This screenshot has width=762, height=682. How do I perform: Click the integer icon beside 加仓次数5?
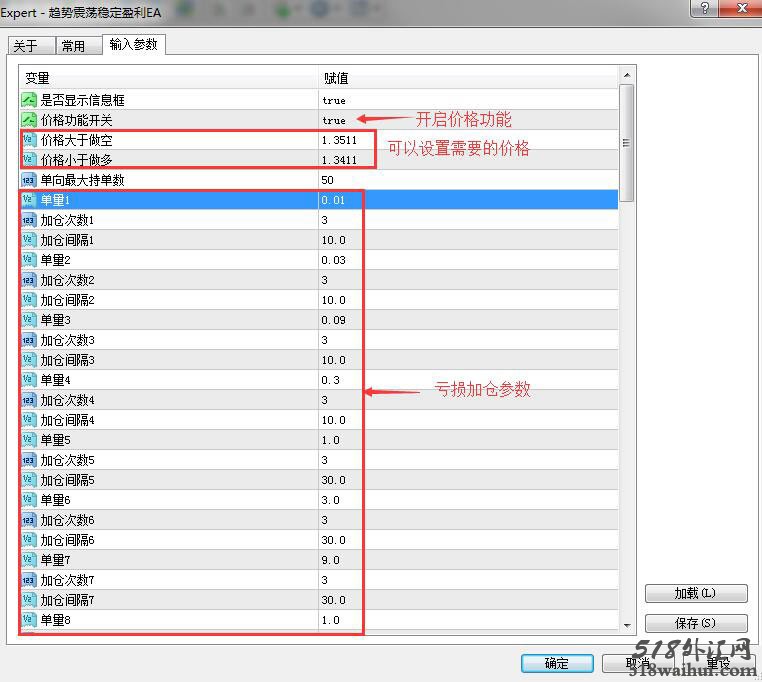(29, 460)
